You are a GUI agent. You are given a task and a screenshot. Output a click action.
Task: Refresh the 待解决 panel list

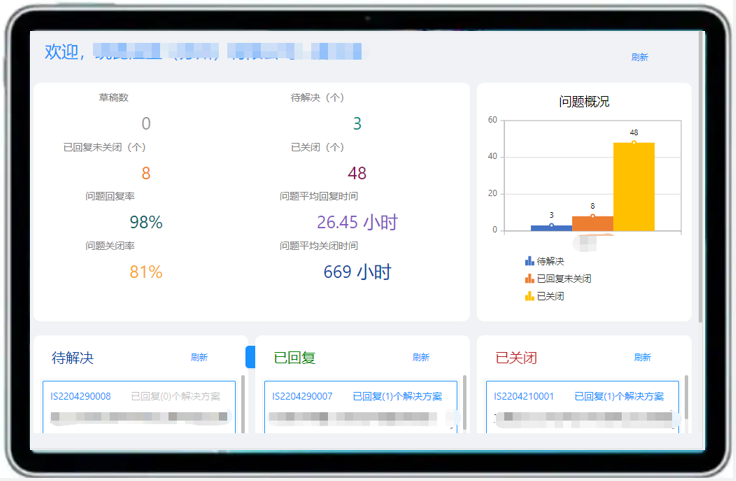click(199, 357)
